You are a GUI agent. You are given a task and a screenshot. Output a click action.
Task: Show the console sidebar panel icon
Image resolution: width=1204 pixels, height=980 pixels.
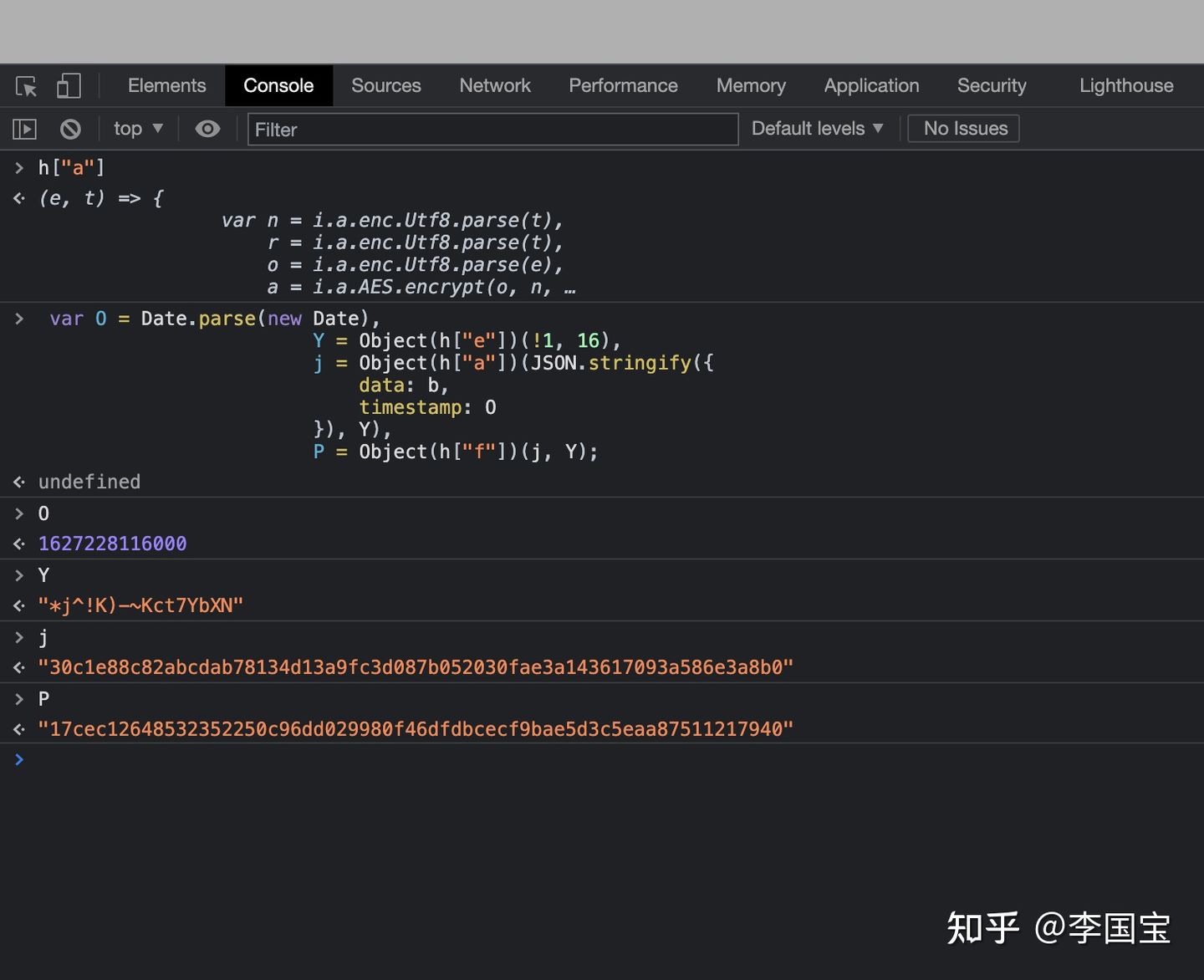pyautogui.click(x=25, y=129)
